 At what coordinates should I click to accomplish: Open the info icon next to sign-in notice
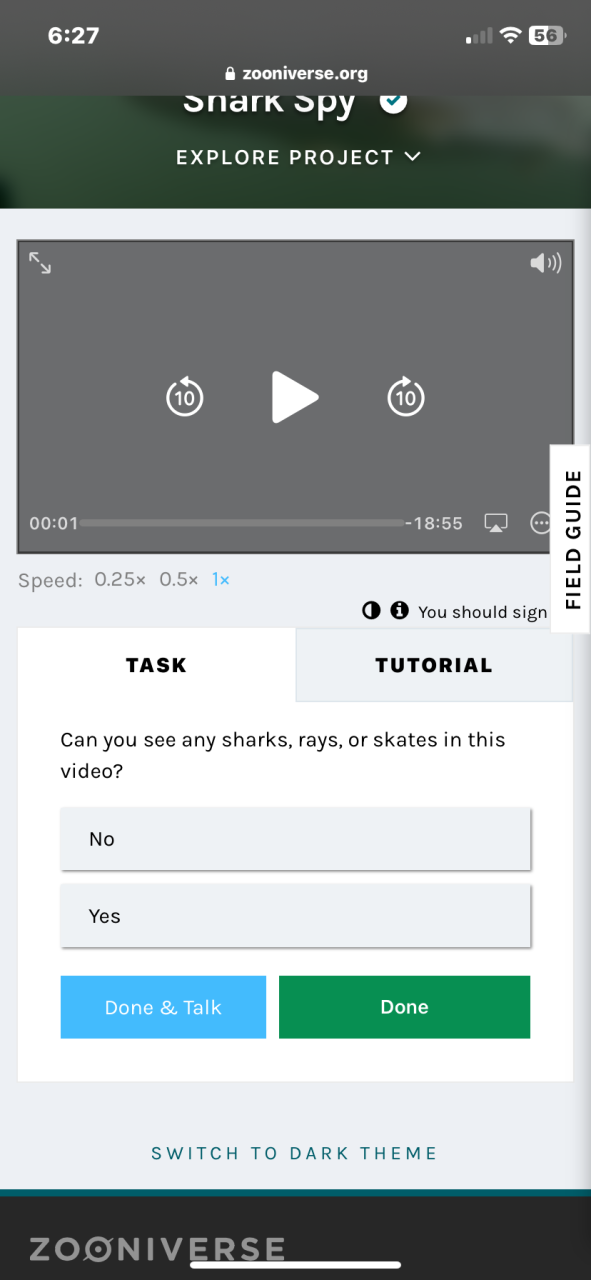click(x=399, y=610)
